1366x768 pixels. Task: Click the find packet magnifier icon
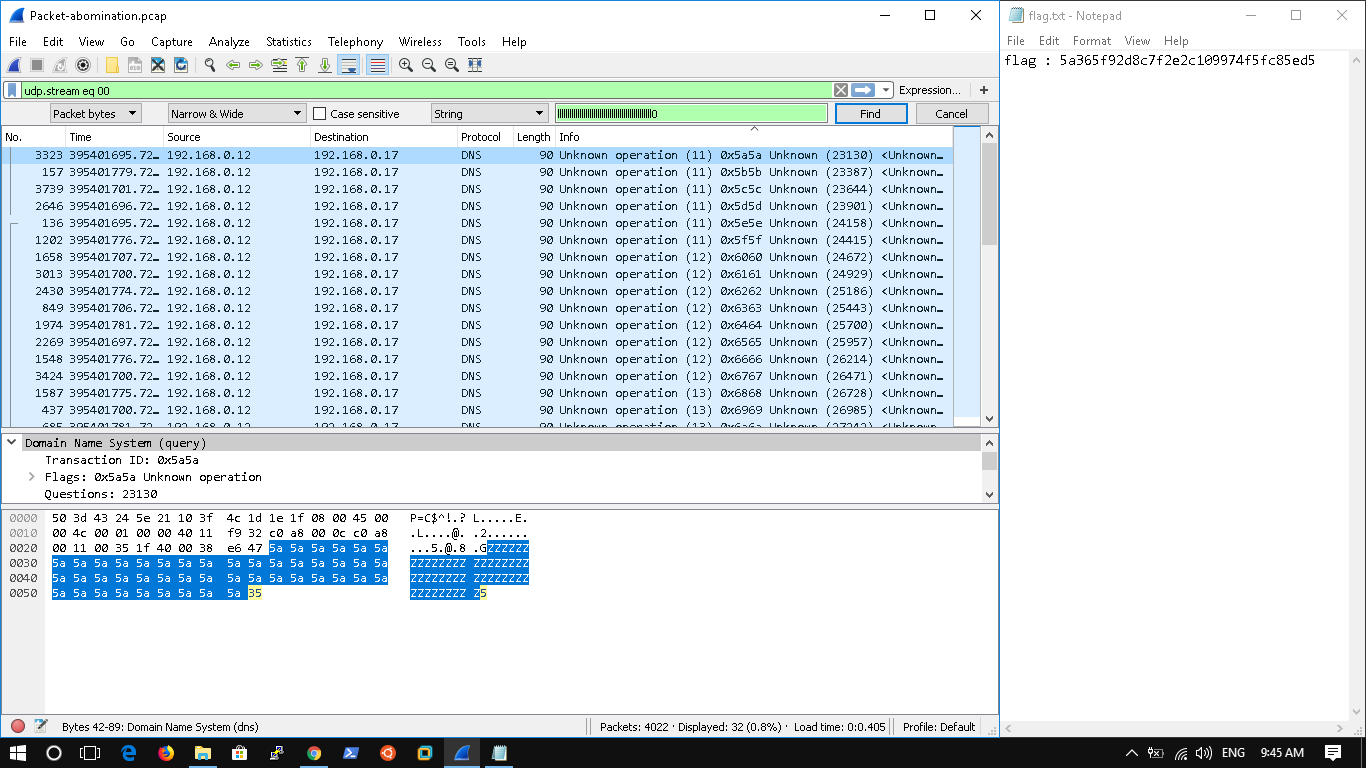[x=208, y=65]
